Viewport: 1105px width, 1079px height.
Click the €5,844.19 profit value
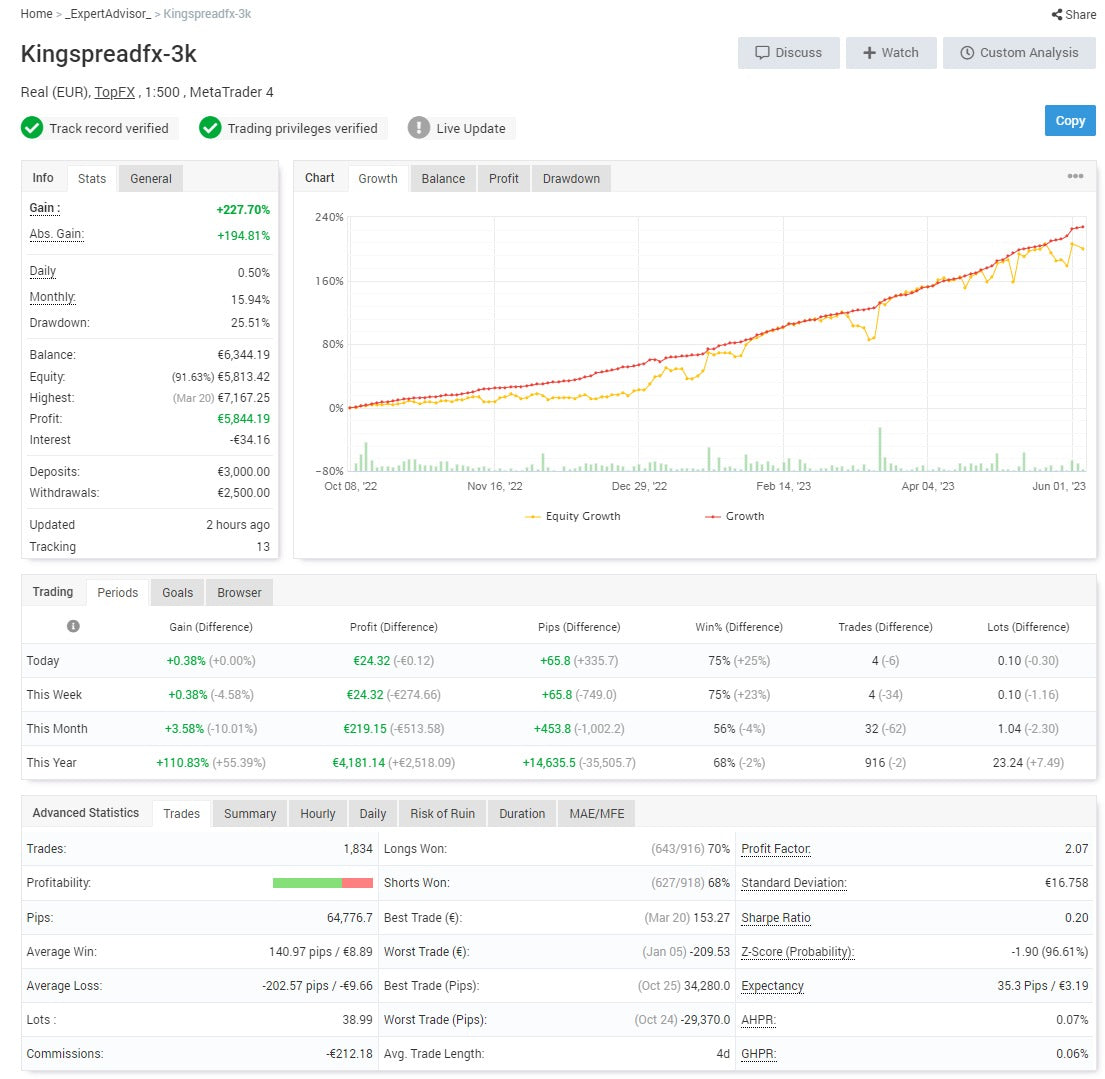click(x=243, y=419)
